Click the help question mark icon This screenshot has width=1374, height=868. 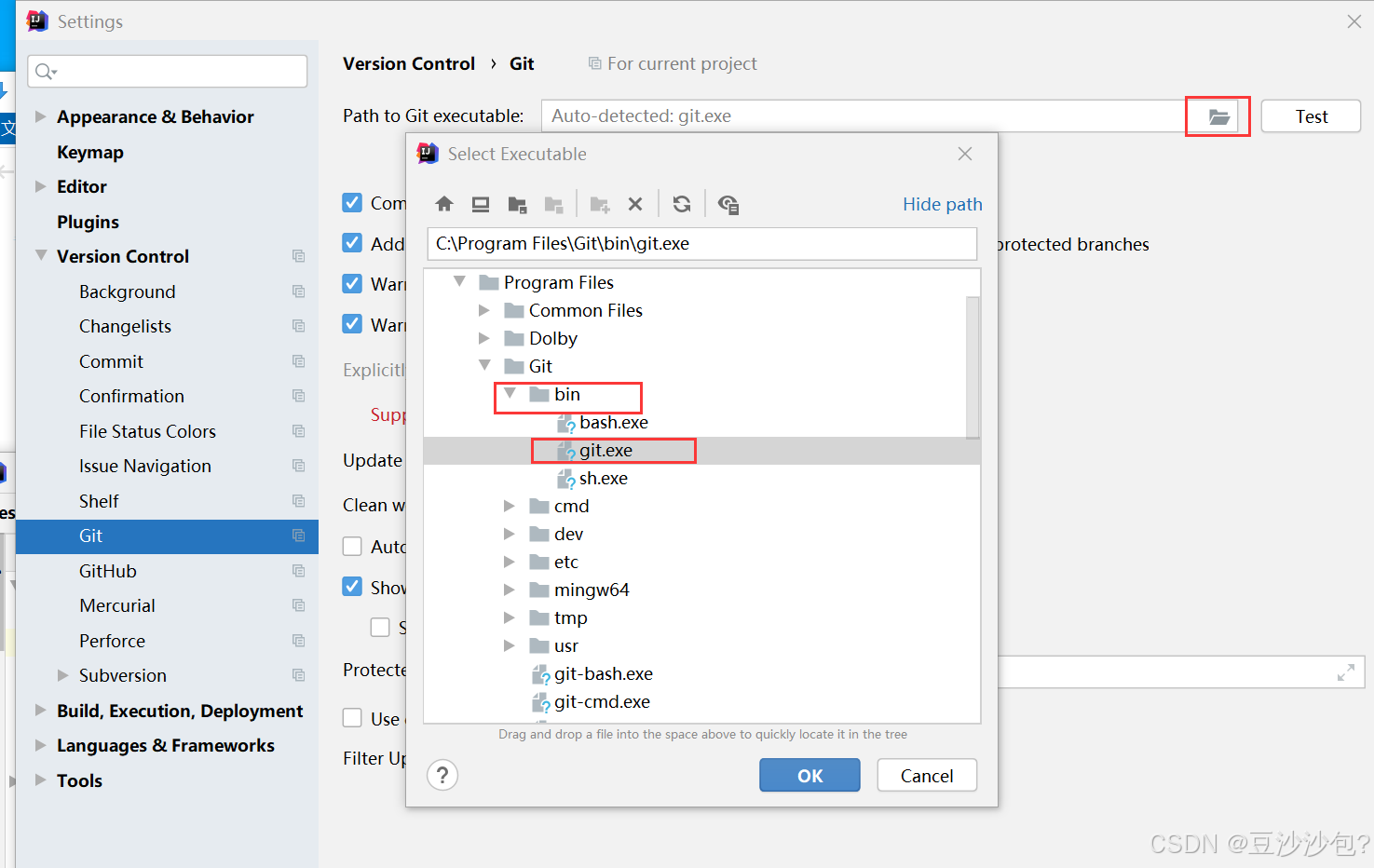point(442,775)
